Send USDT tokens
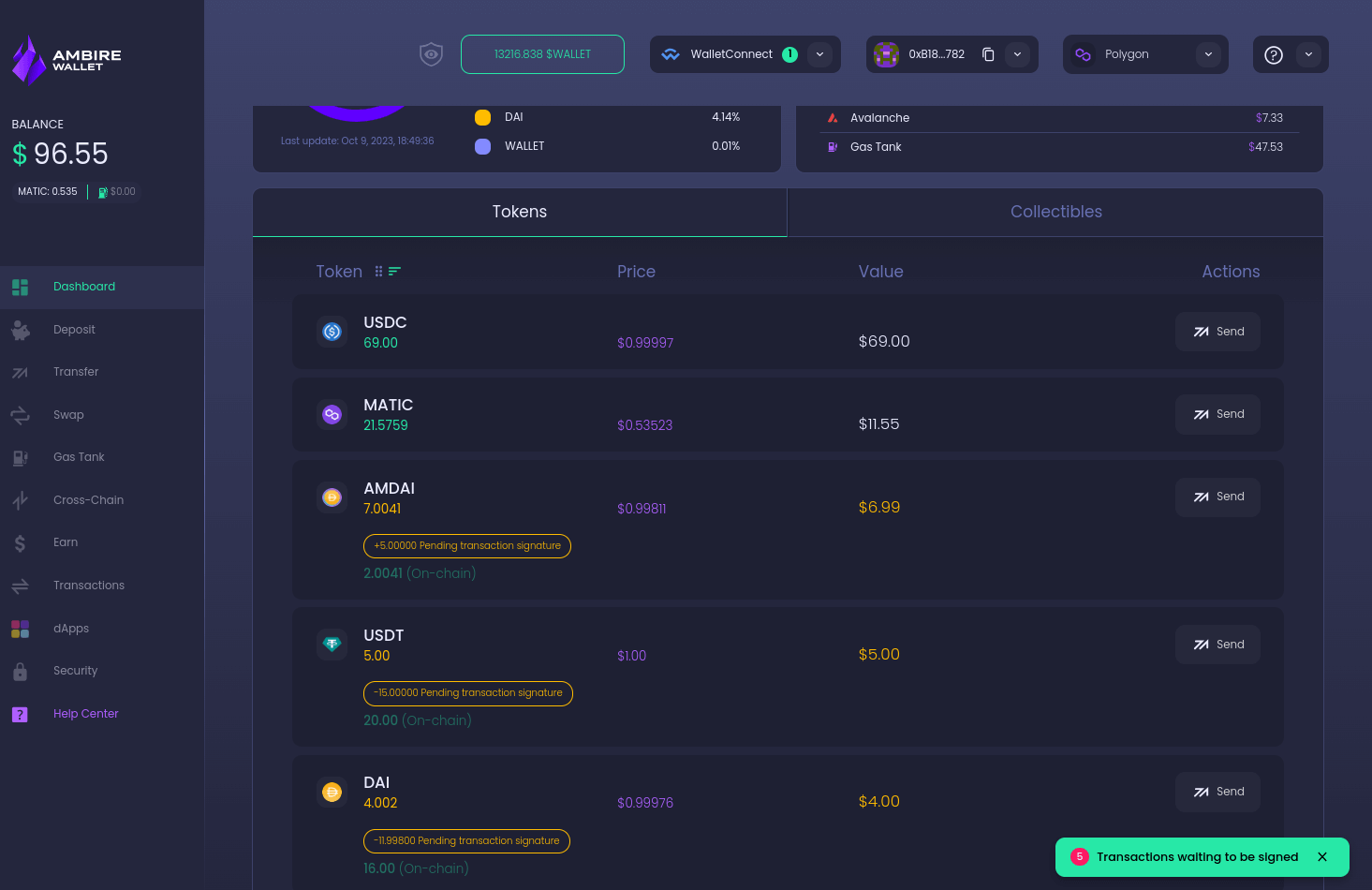The image size is (1372, 890). 1217,645
